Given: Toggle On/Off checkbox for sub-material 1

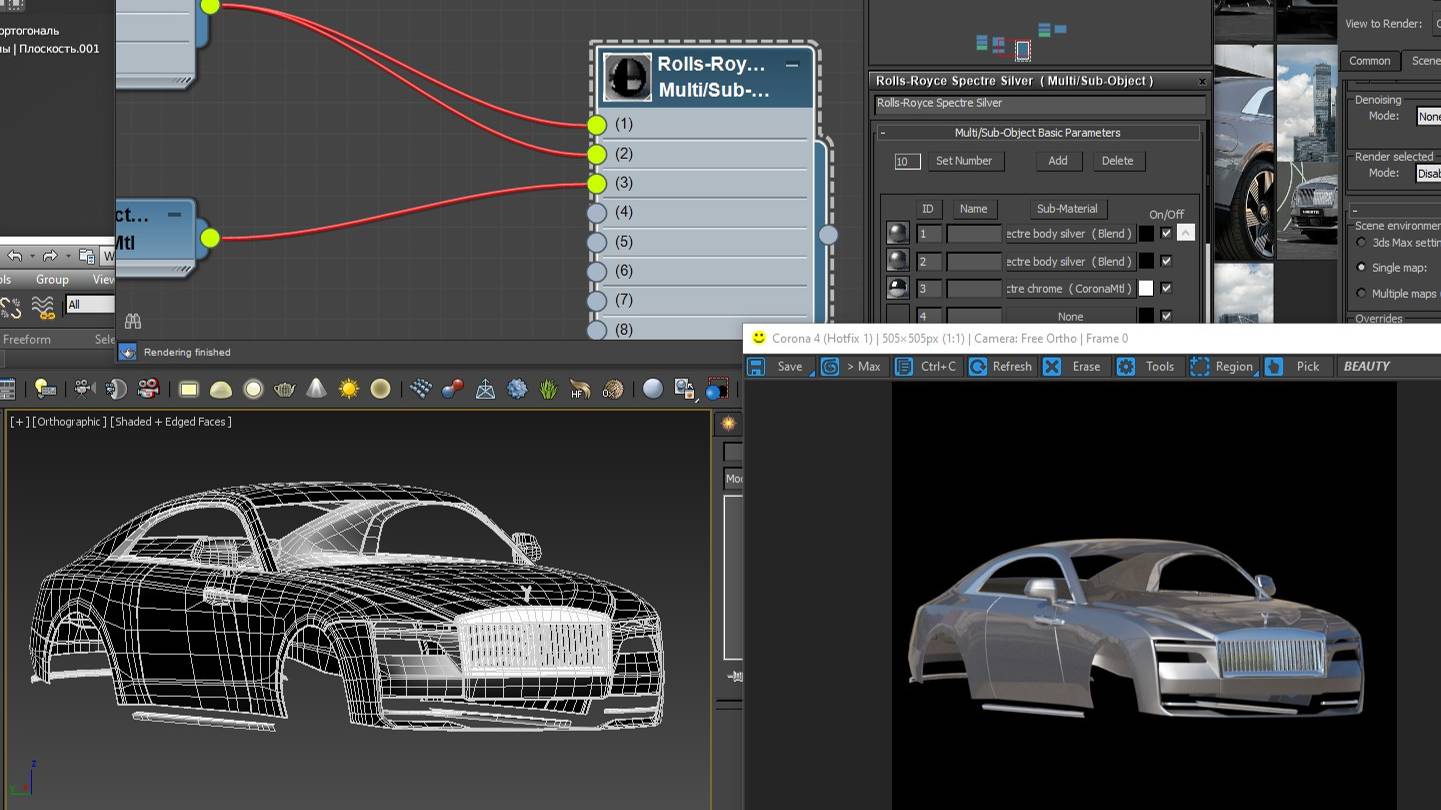Looking at the screenshot, I should click(1166, 233).
